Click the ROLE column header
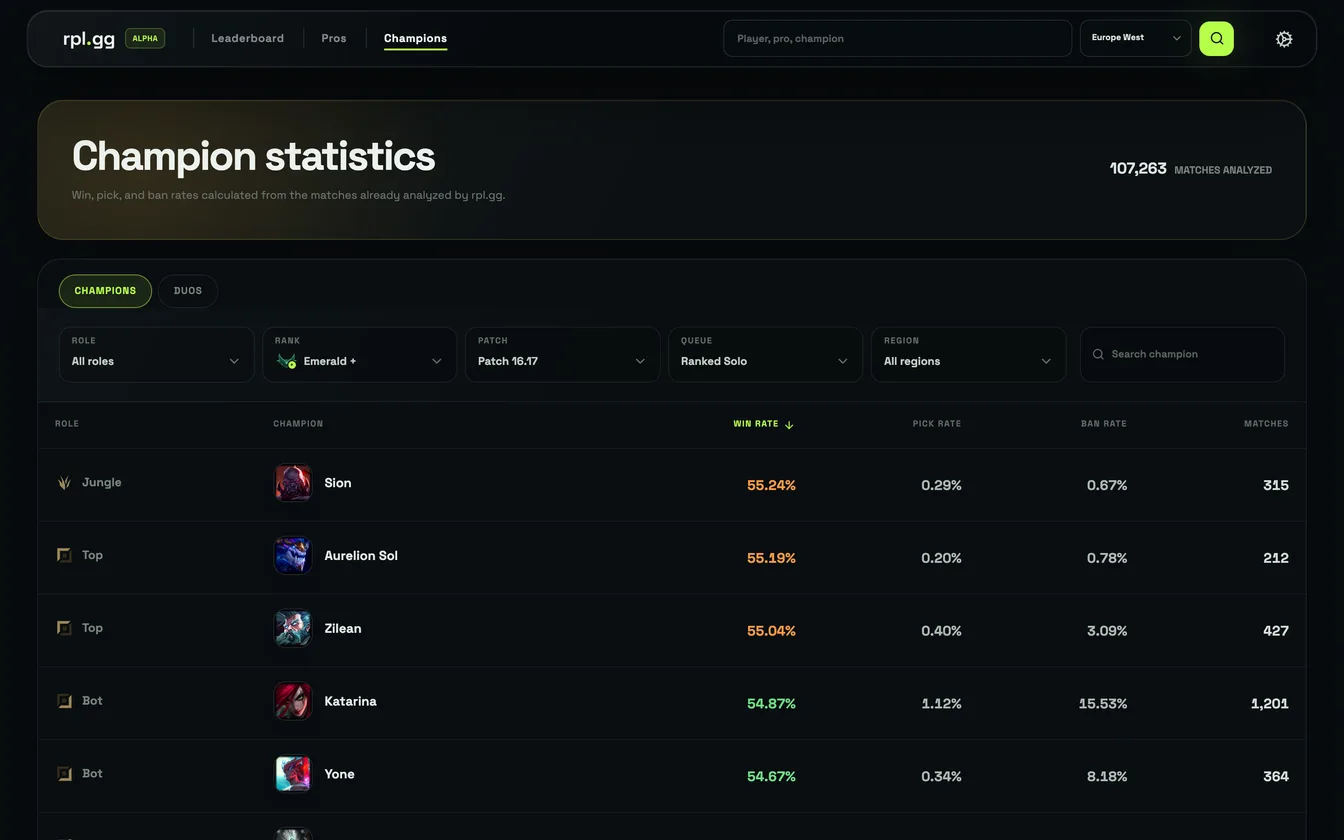Image resolution: width=1344 pixels, height=840 pixels. (67, 424)
